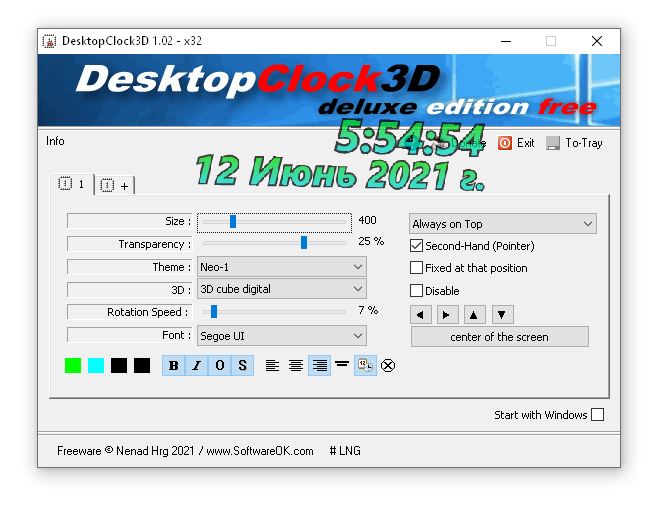Enable Start with Windows checkbox
Image resolution: width=661 pixels, height=506 pixels.
(597, 415)
